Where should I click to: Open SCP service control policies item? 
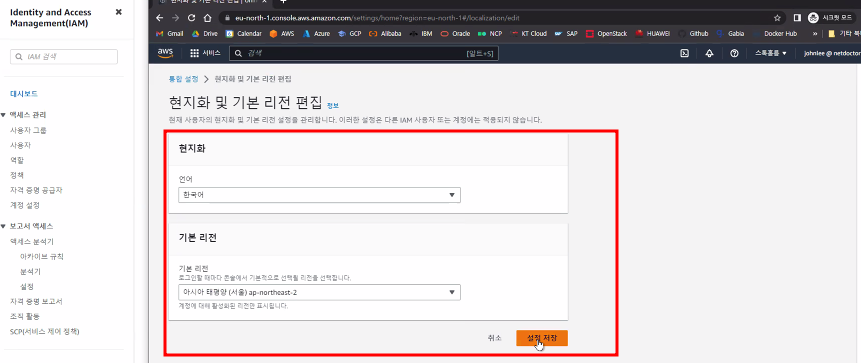45,332
